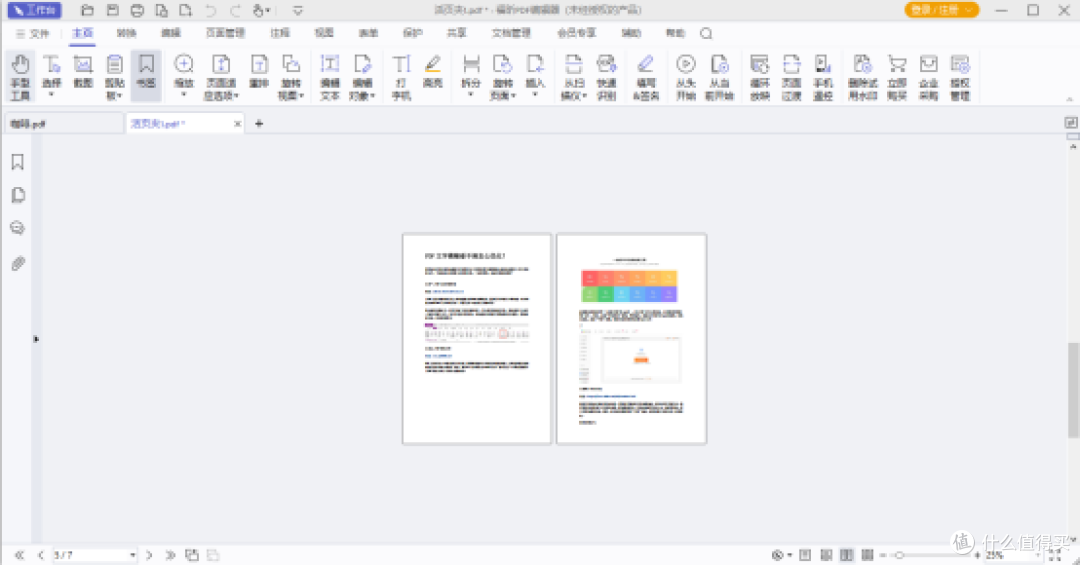
Task: Open the page fit options (页面适应选项)
Action: point(221,76)
